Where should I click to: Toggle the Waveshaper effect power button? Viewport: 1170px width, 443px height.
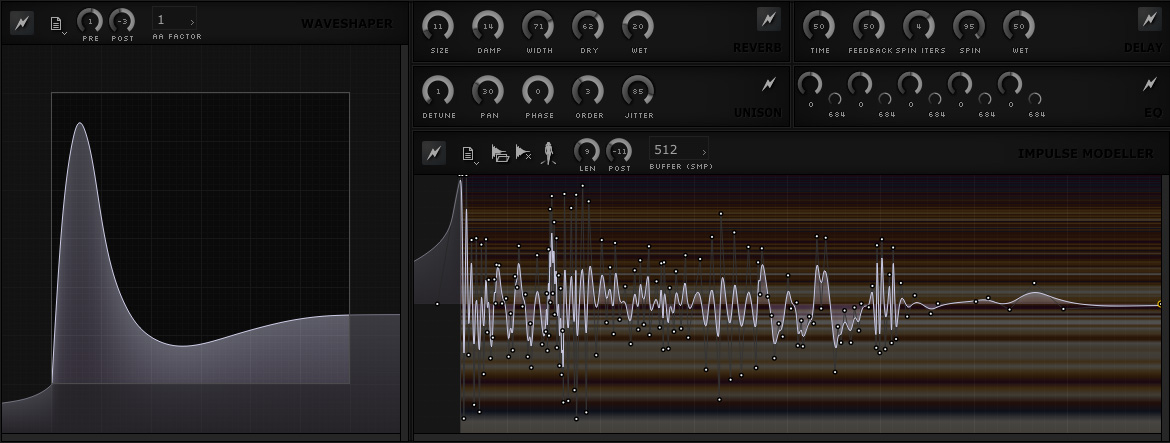tap(22, 23)
